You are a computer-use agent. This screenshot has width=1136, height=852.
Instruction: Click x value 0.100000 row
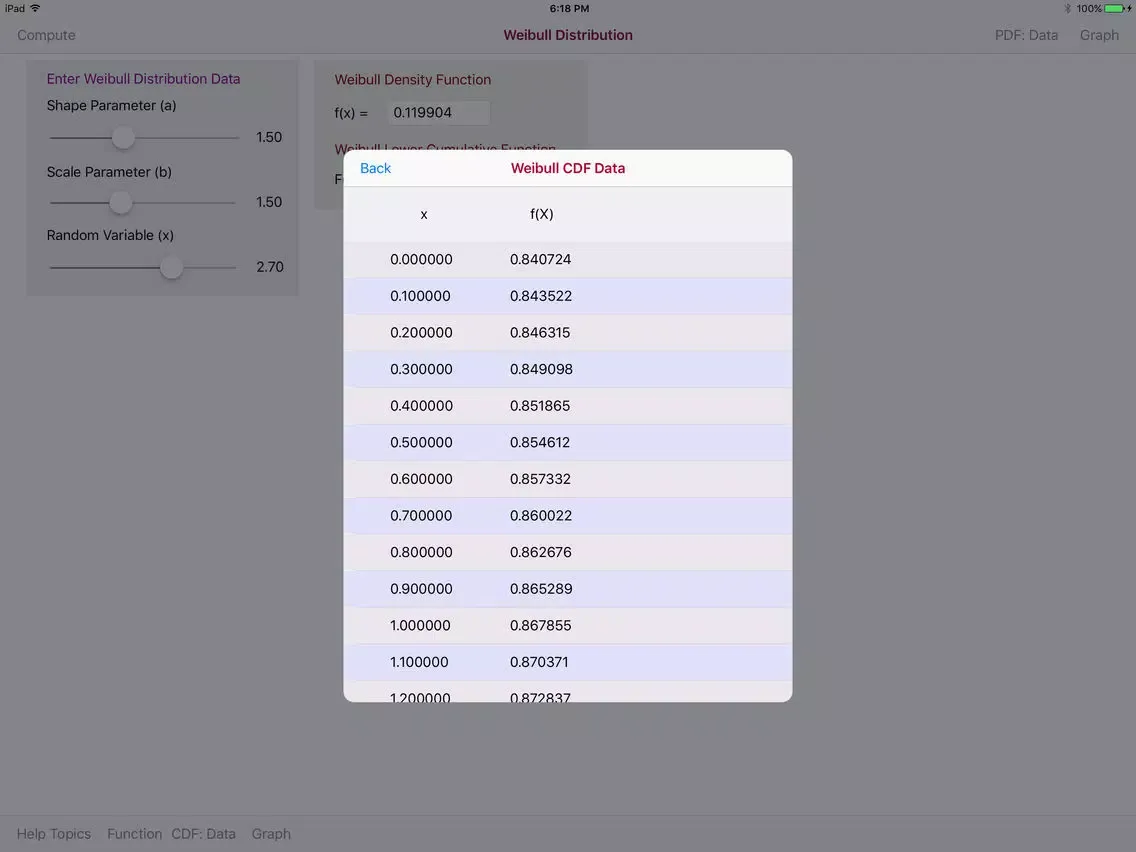[567, 296]
